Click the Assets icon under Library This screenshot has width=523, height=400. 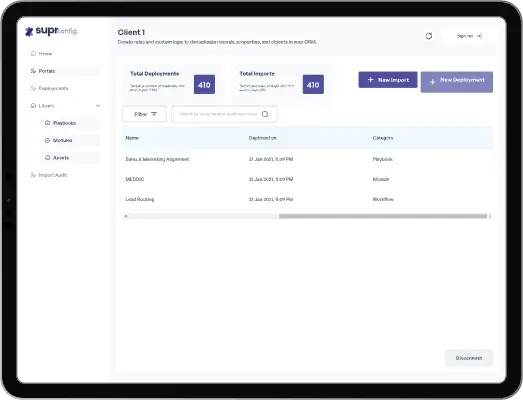point(47,157)
